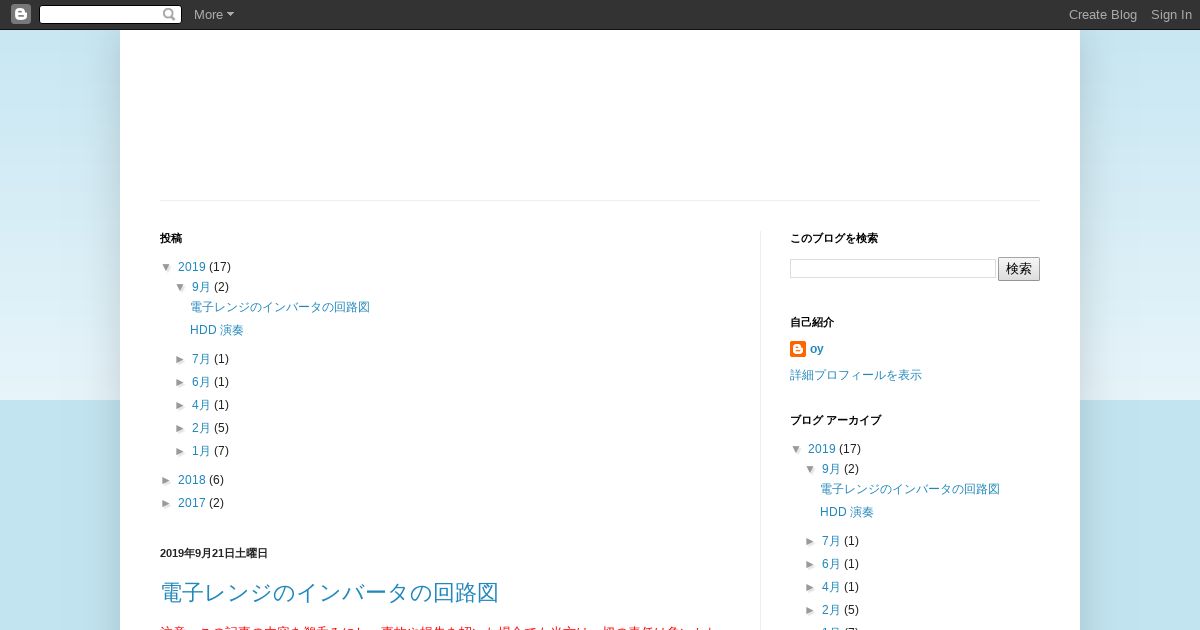Expand 6月 in the left 投稿 archive
Viewport: 1200px width, 630px height.
[181, 383]
